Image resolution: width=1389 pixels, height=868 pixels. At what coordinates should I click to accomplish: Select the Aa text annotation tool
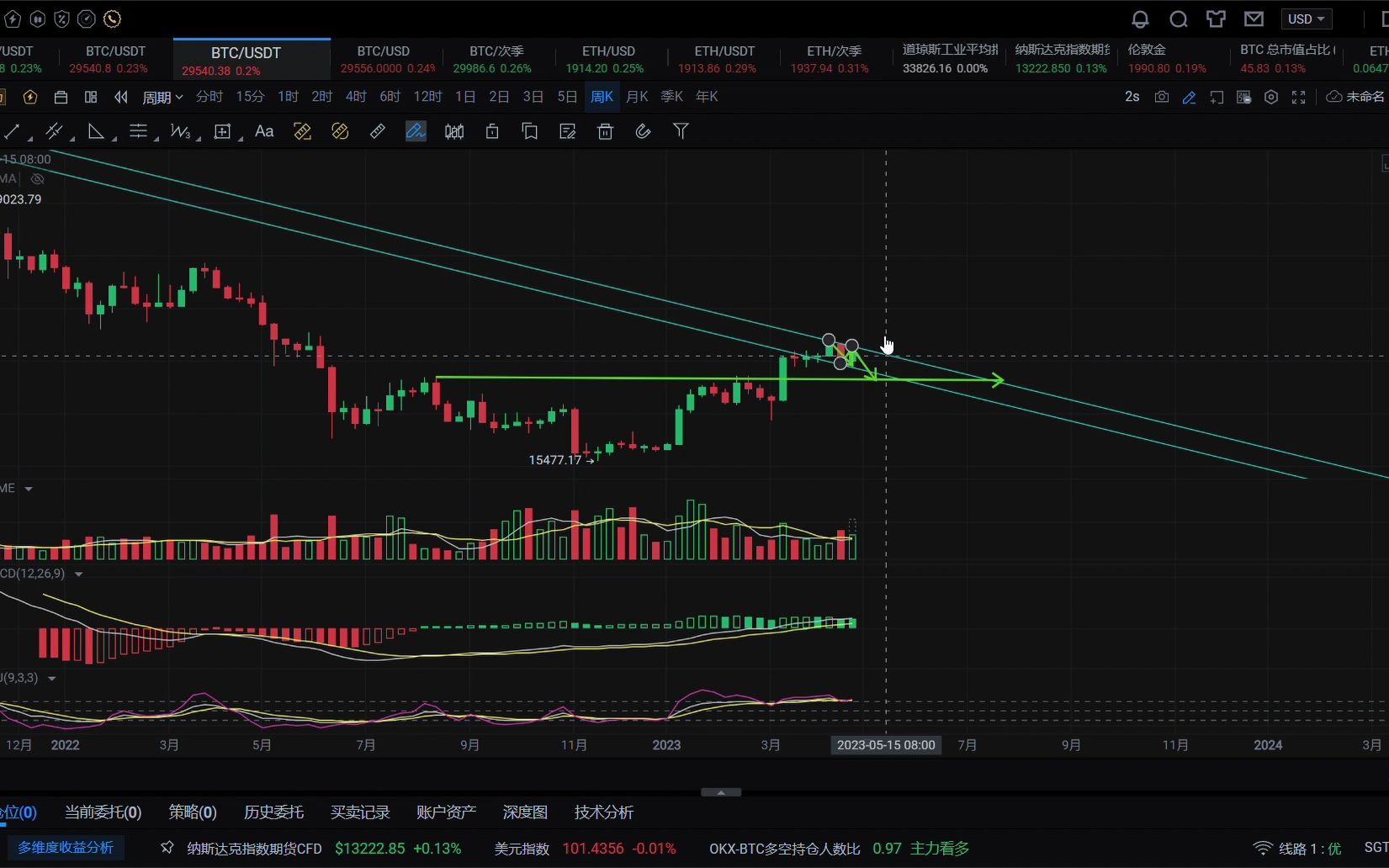click(x=264, y=131)
